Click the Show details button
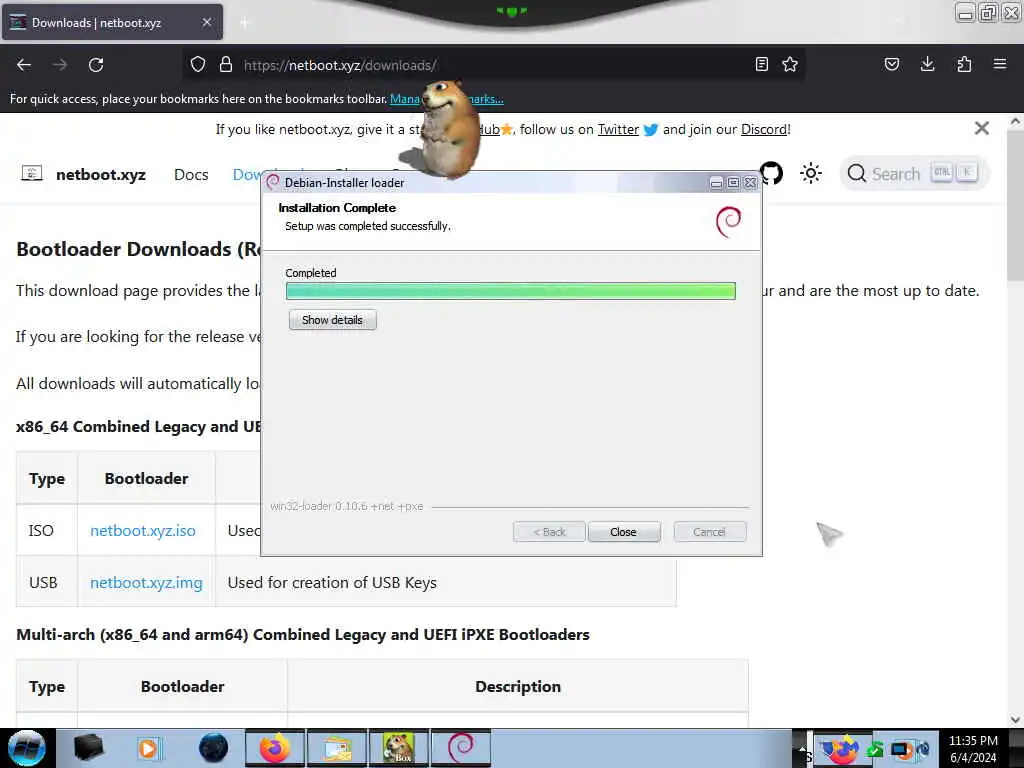Screen dimensions: 1024x768 332,320
